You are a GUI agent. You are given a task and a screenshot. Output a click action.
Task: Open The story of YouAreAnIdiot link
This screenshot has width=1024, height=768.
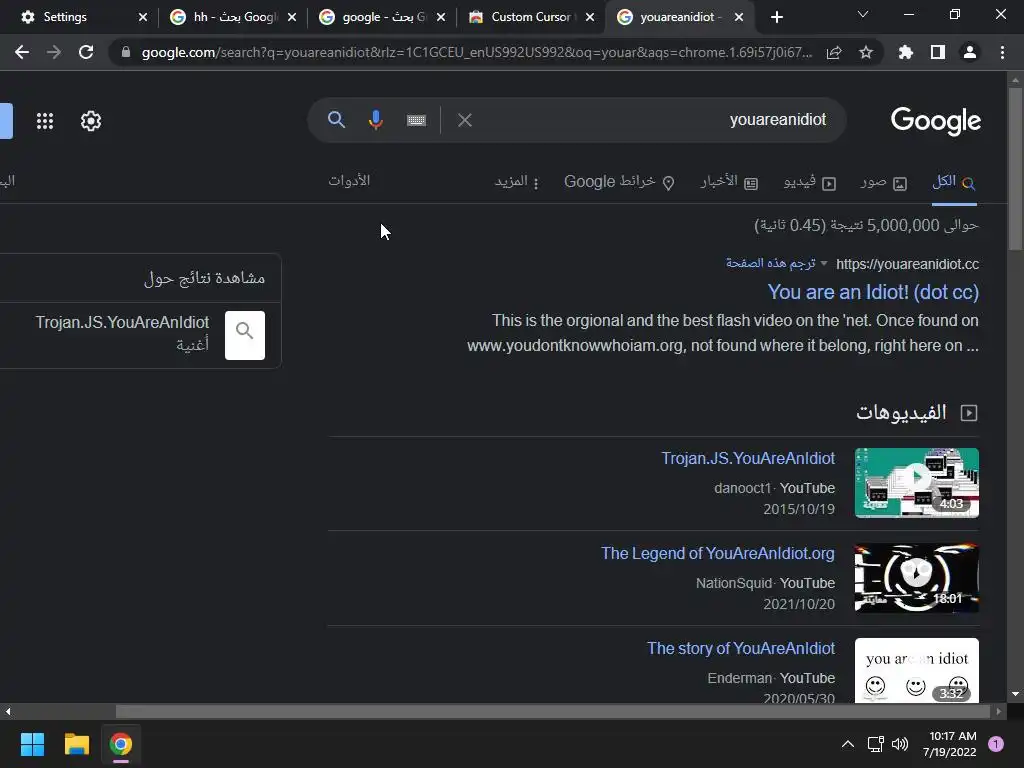[x=741, y=648]
